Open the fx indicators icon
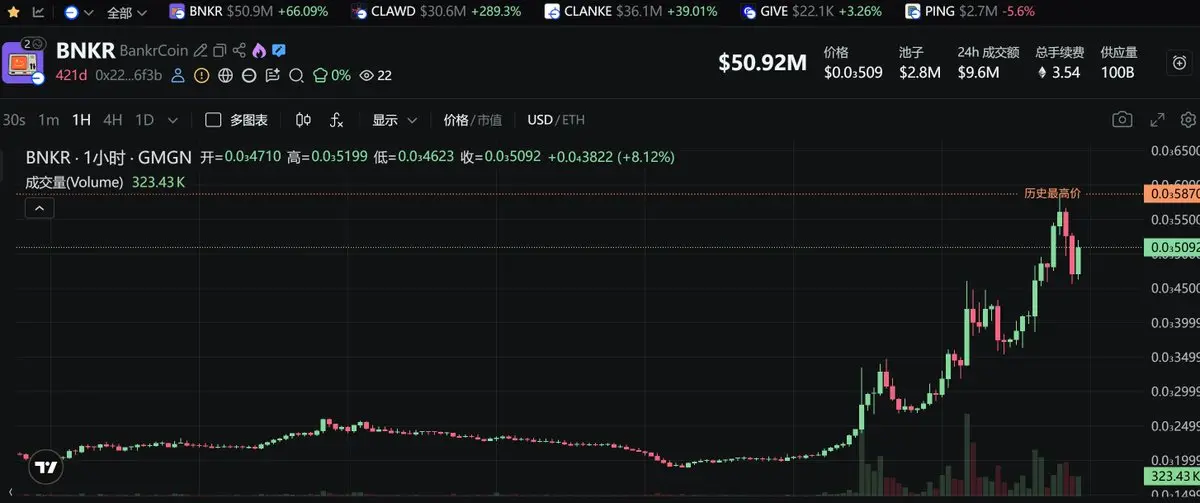This screenshot has width=1200, height=503. 337,120
